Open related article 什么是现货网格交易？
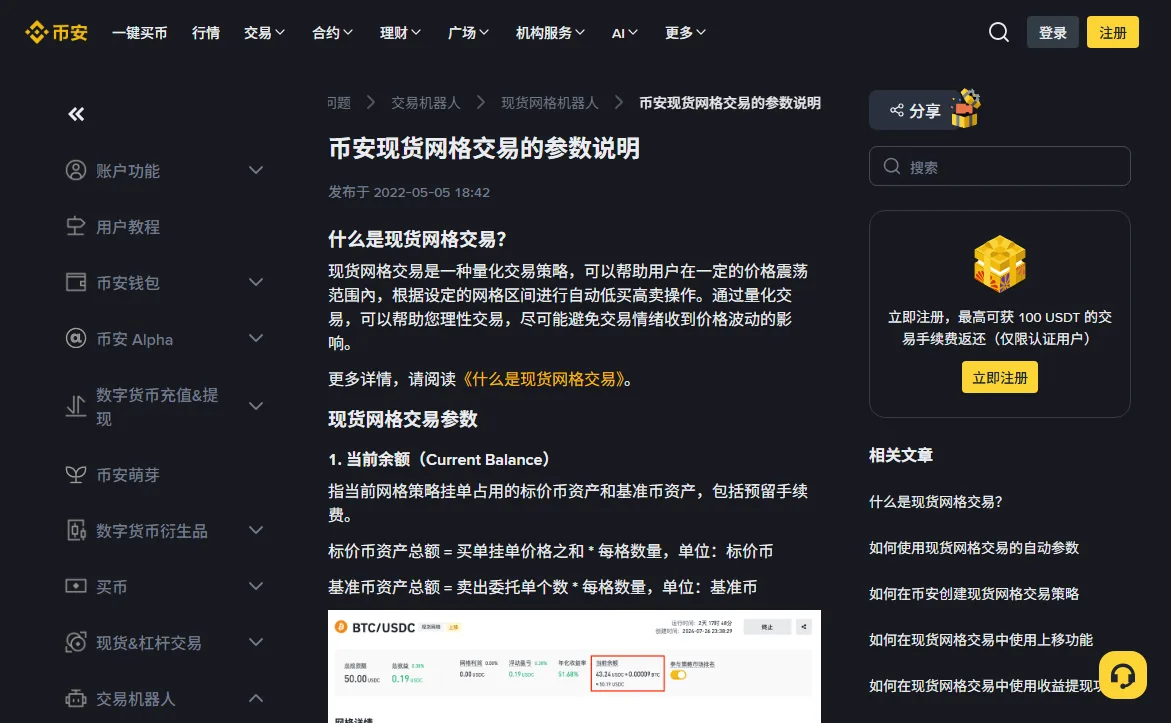 pyautogui.click(x=936, y=502)
